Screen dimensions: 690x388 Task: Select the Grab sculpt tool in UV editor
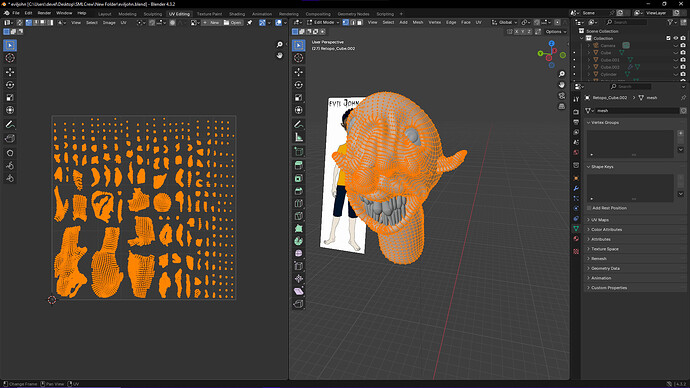coord(10,153)
